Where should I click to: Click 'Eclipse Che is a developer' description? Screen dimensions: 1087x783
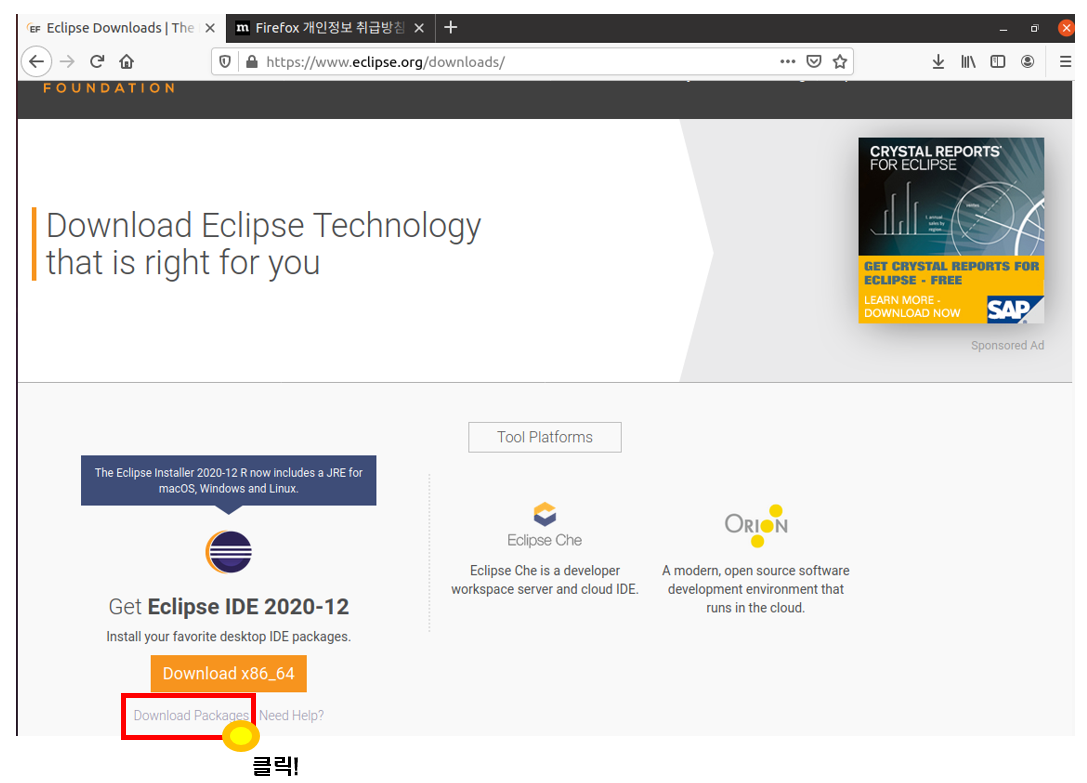(545, 580)
